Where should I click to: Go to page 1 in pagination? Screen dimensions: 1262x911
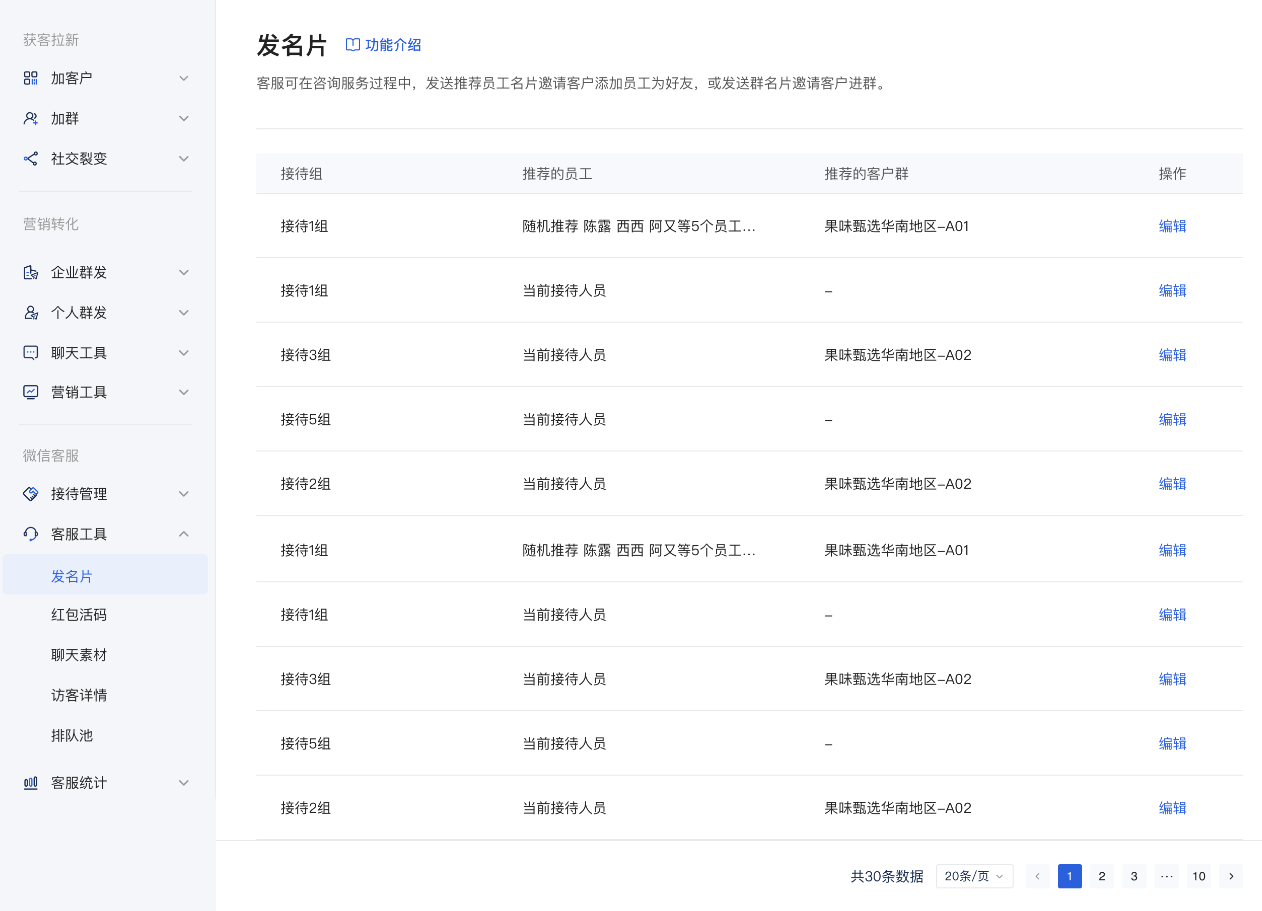(1070, 876)
